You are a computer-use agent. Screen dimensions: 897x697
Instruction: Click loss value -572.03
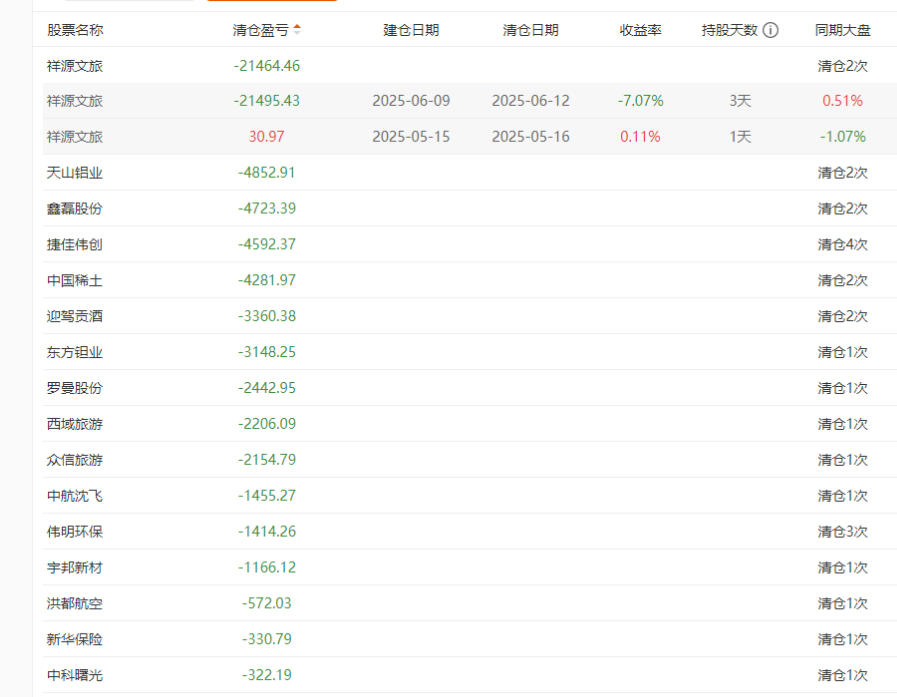tap(267, 603)
